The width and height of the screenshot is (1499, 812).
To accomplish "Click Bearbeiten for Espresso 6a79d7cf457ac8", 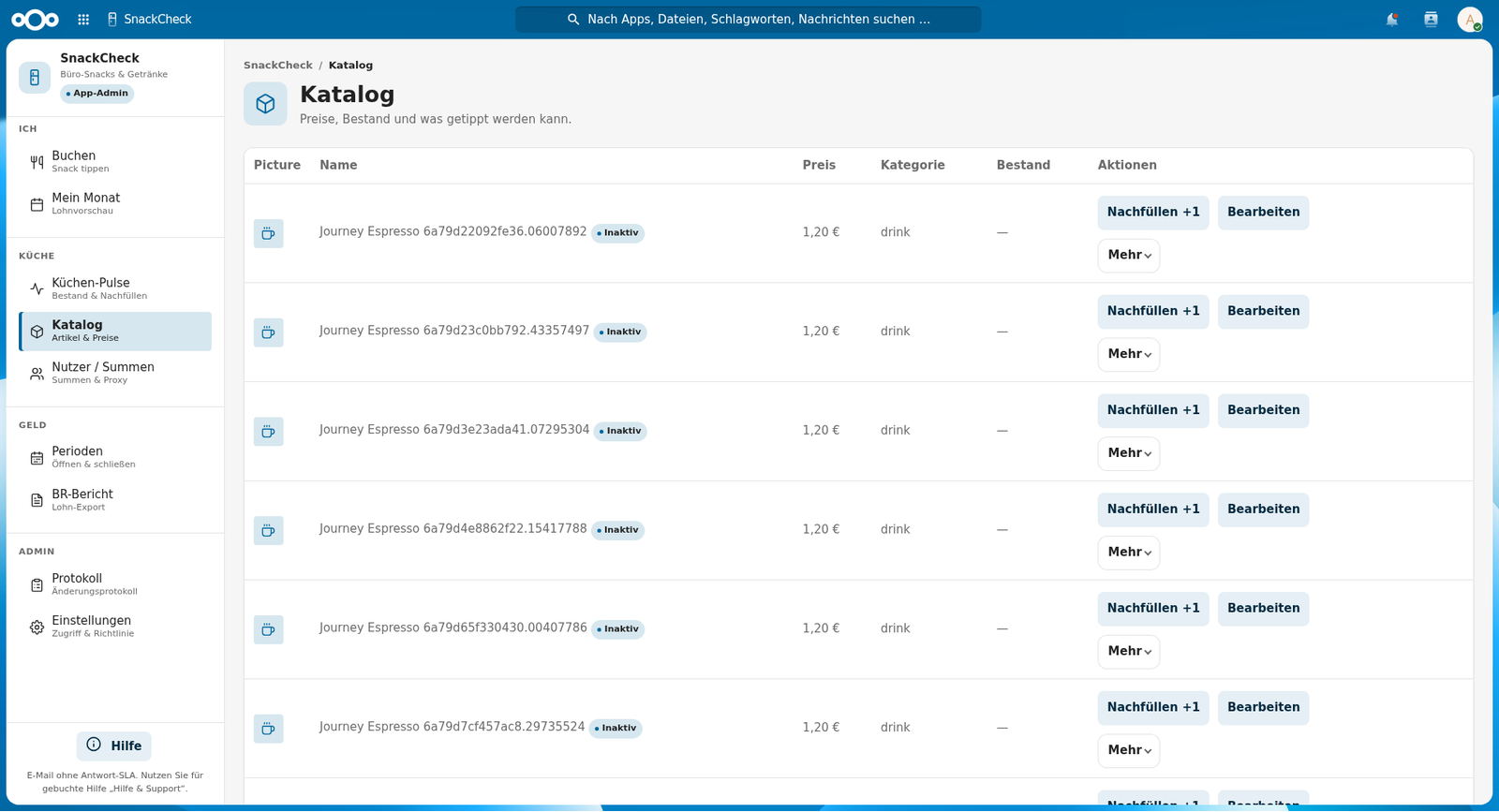I will [1264, 708].
